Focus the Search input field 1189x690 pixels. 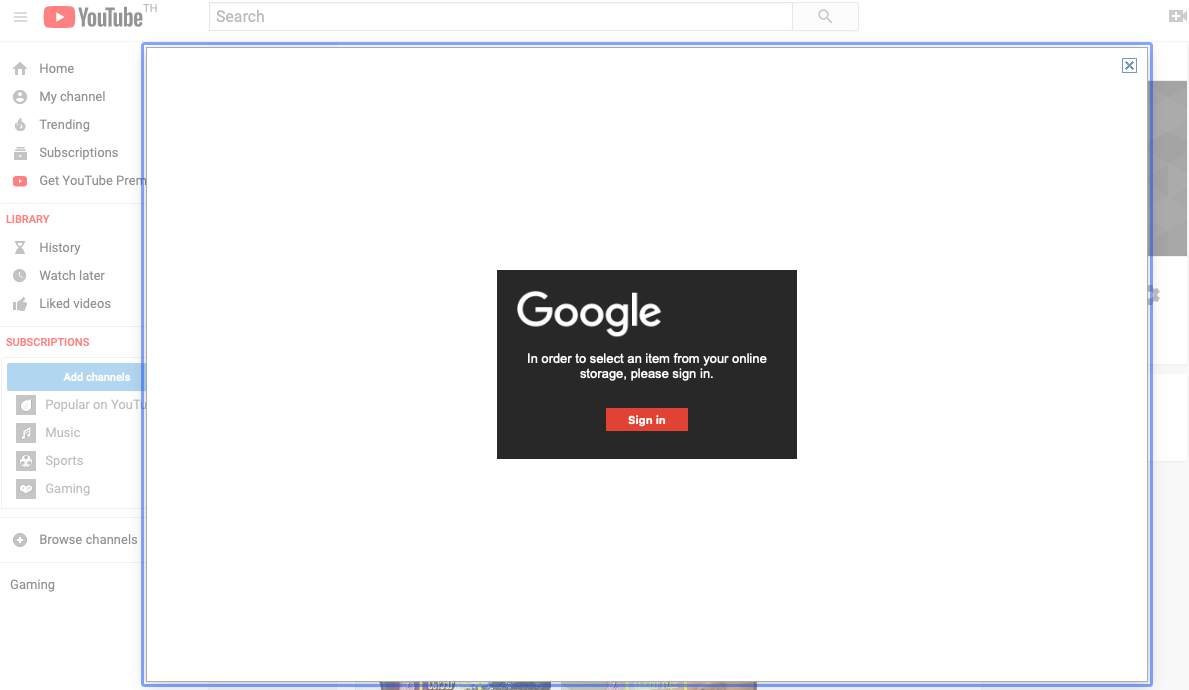500,17
